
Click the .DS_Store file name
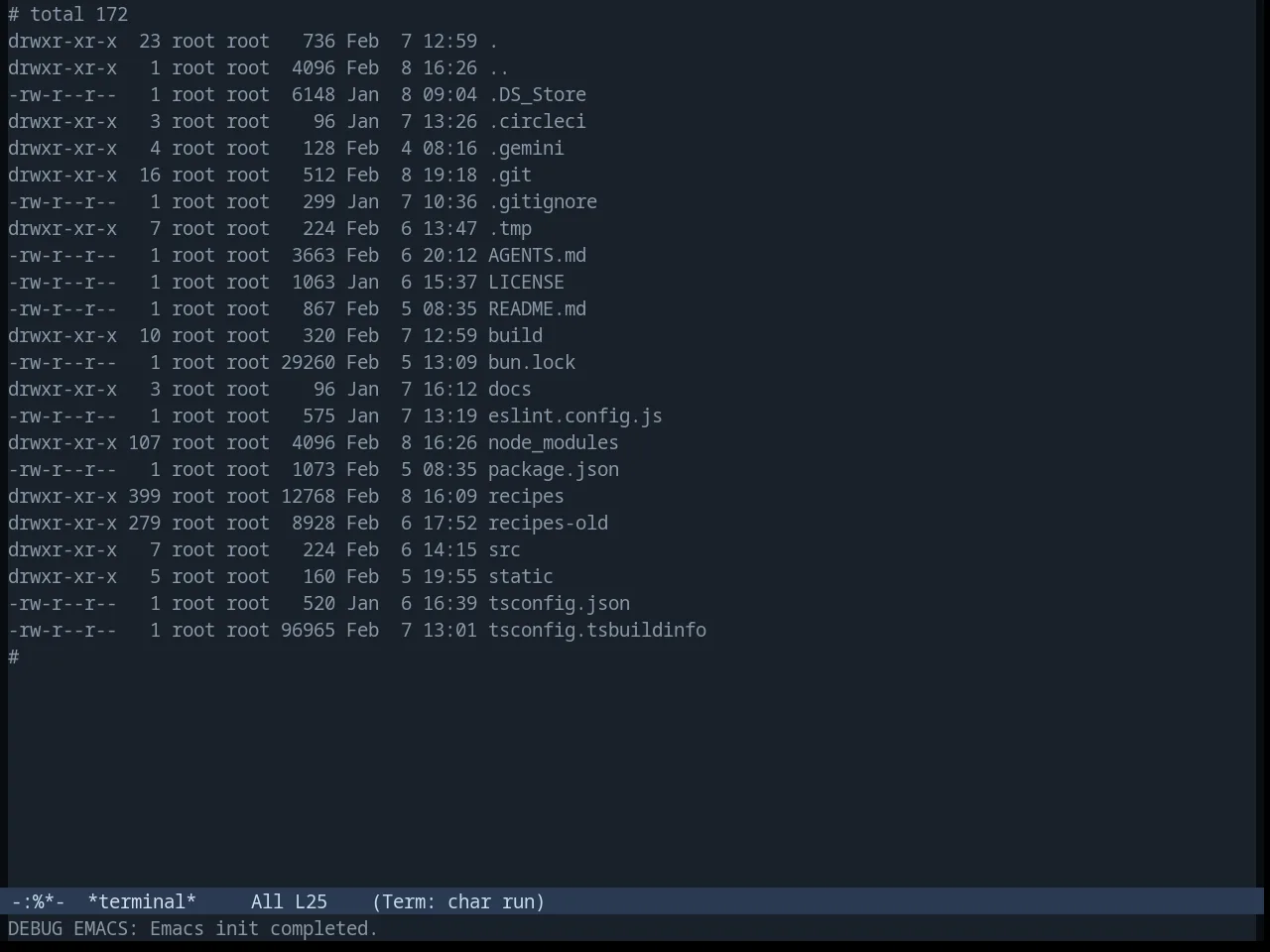[537, 95]
